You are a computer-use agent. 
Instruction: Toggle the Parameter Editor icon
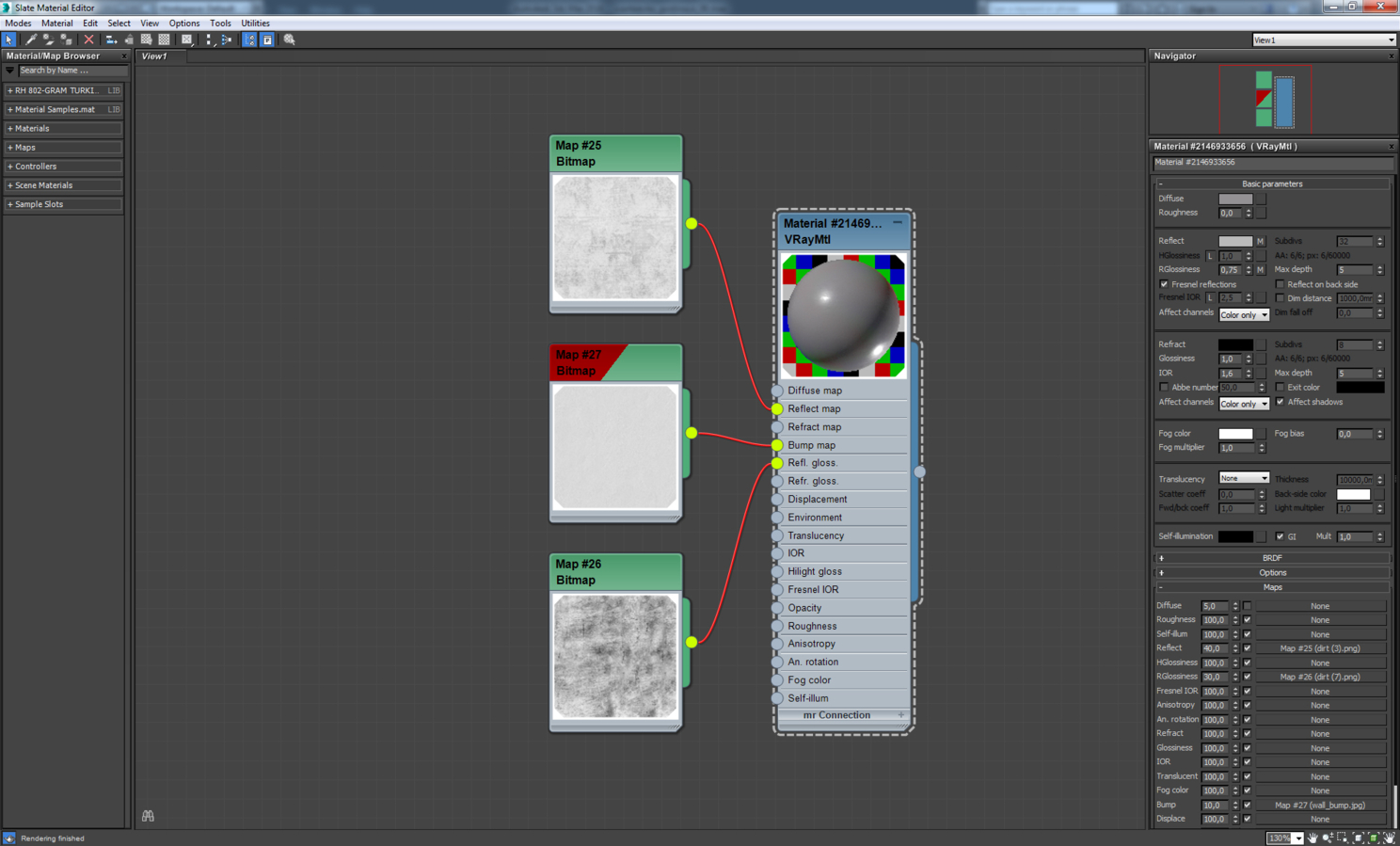[x=267, y=40]
